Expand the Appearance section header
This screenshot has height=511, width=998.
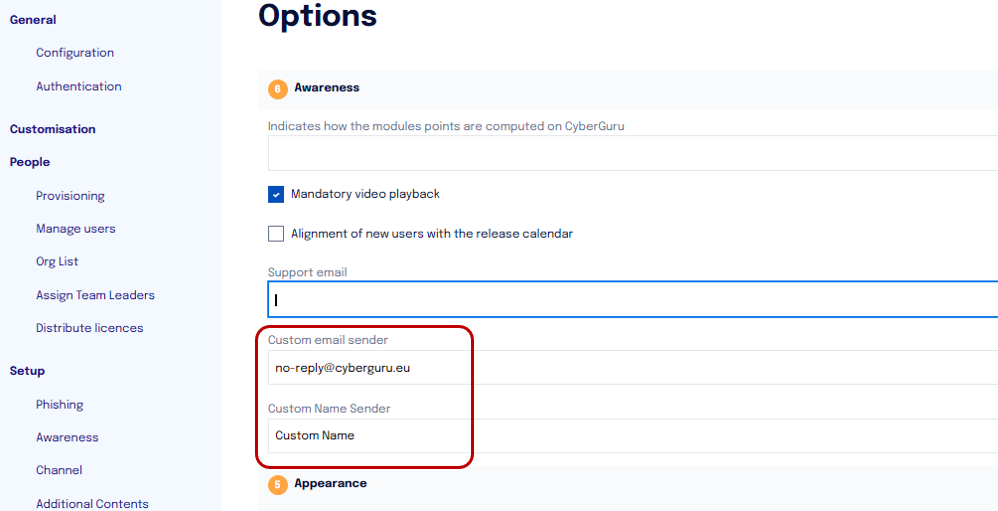(628, 485)
